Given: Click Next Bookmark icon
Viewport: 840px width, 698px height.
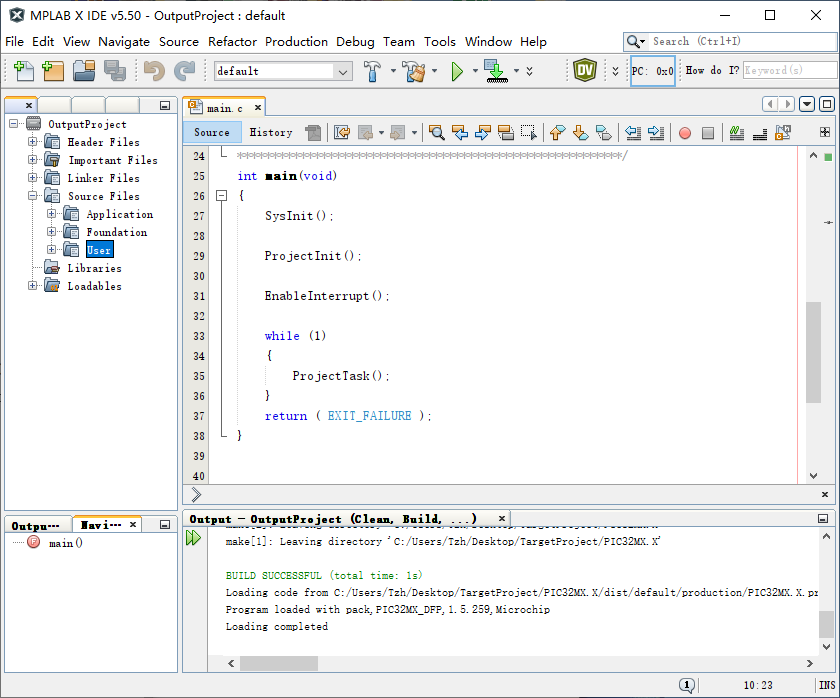Looking at the screenshot, I should tap(581, 132).
